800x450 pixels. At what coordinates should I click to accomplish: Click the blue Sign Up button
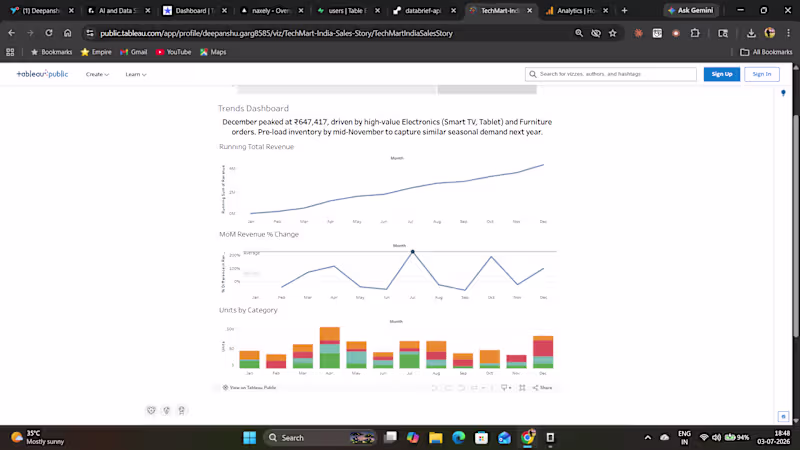(x=721, y=74)
